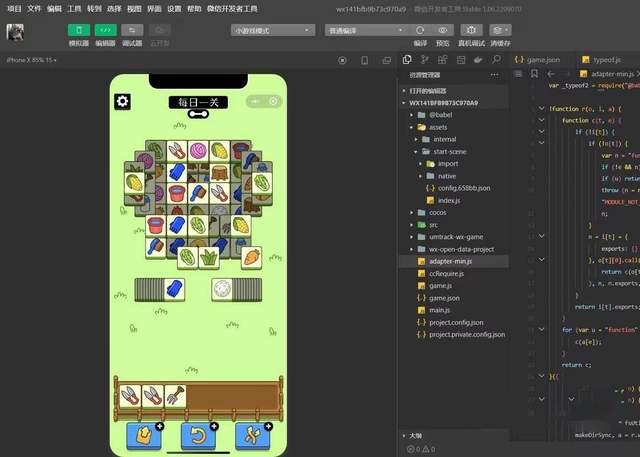This screenshot has width=640, height=457.
Task: Open the 普通编译 compile dropdown
Action: tap(362, 31)
